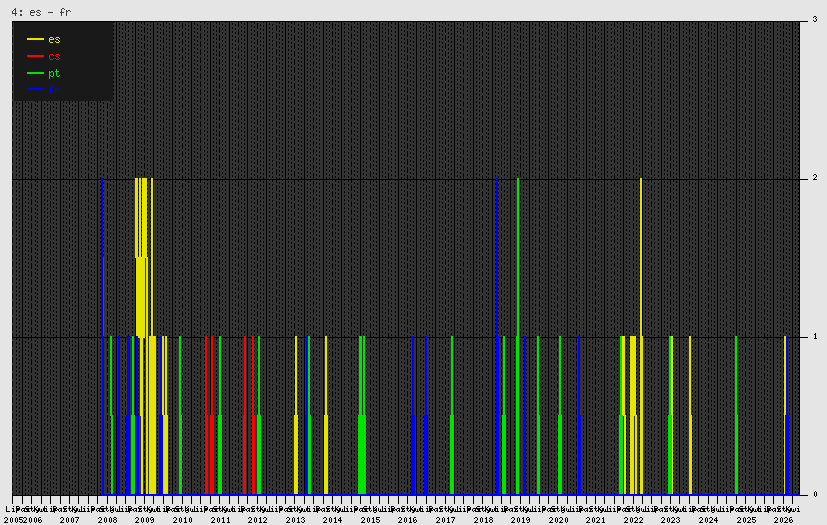Click the y-axis label 2
The height and width of the screenshot is (525, 827).
point(815,178)
